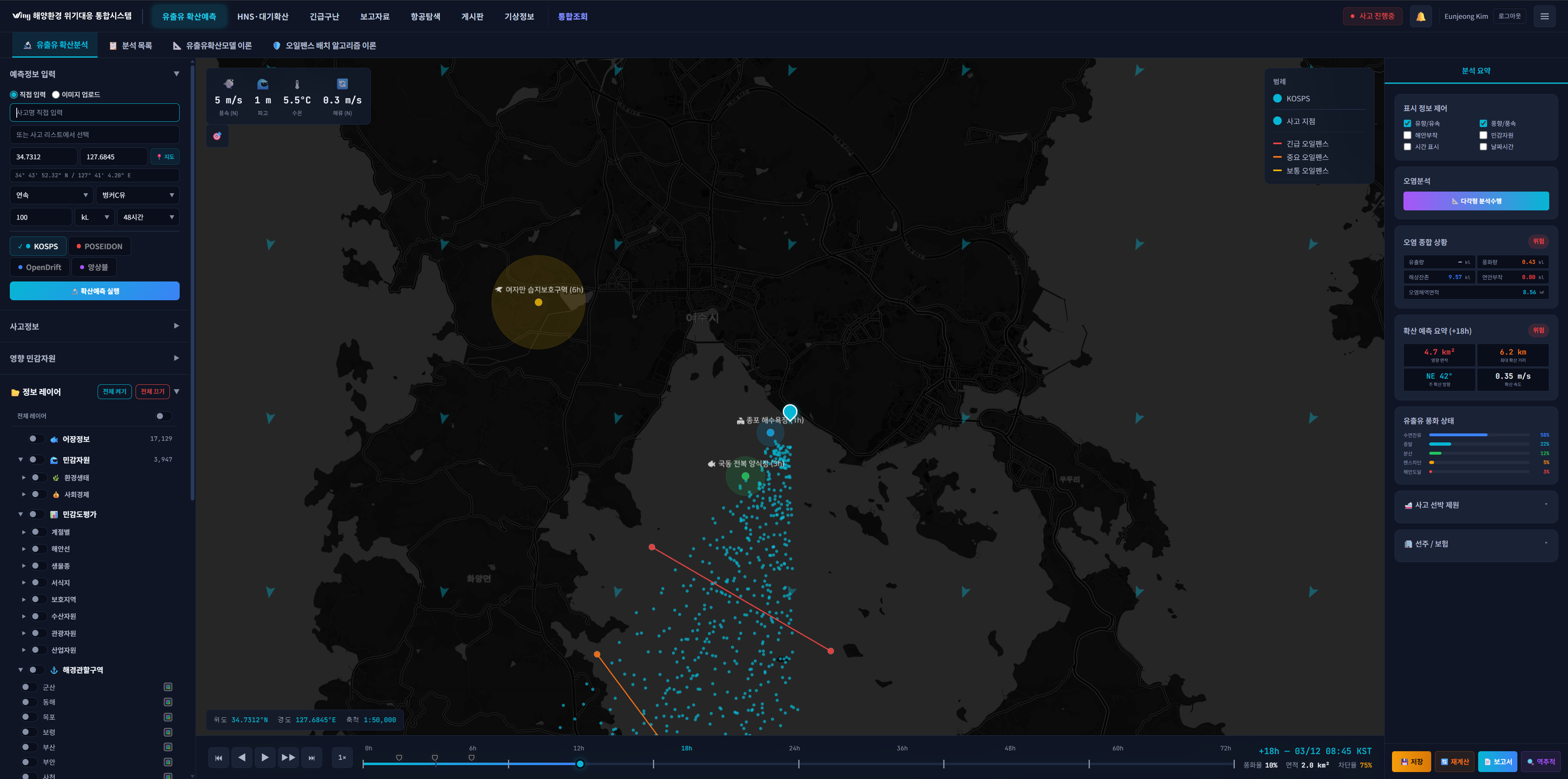Open the 벙커C유 oil type dropdown

coord(138,195)
